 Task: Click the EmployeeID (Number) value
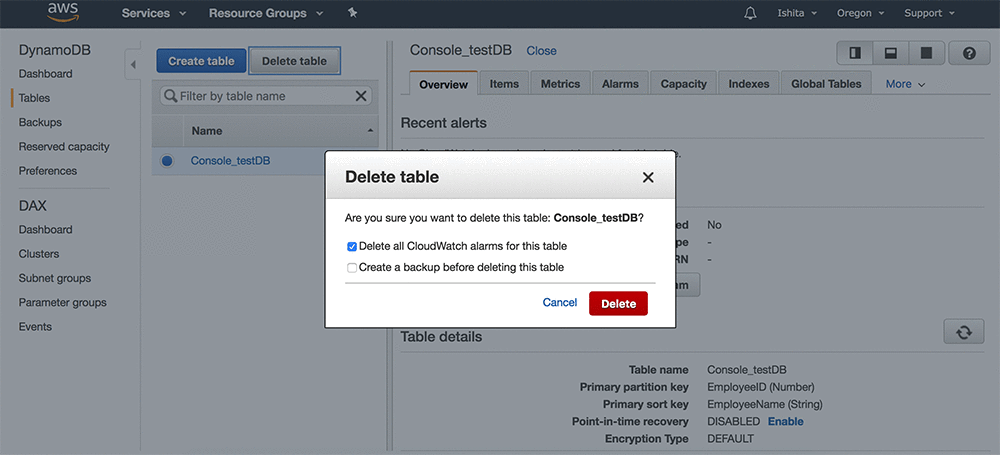(x=760, y=387)
